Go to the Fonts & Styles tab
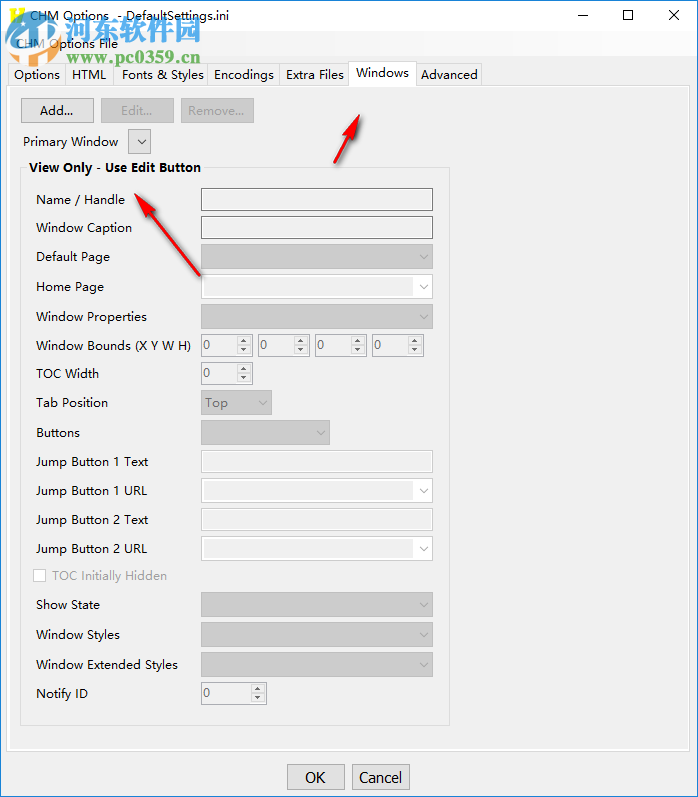 [x=163, y=75]
